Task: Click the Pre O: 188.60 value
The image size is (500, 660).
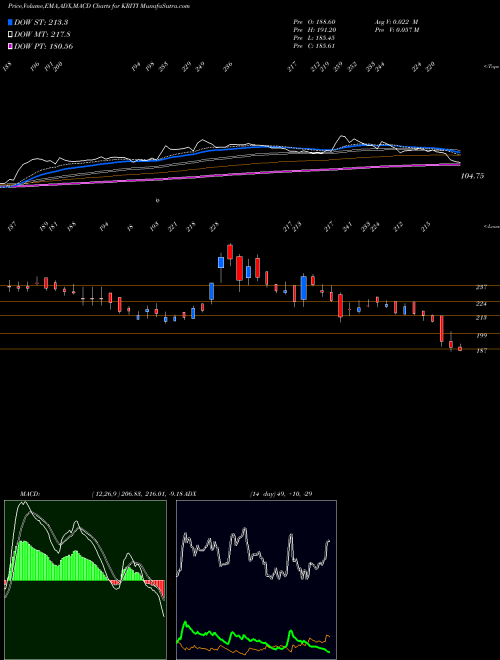Action: [314, 22]
